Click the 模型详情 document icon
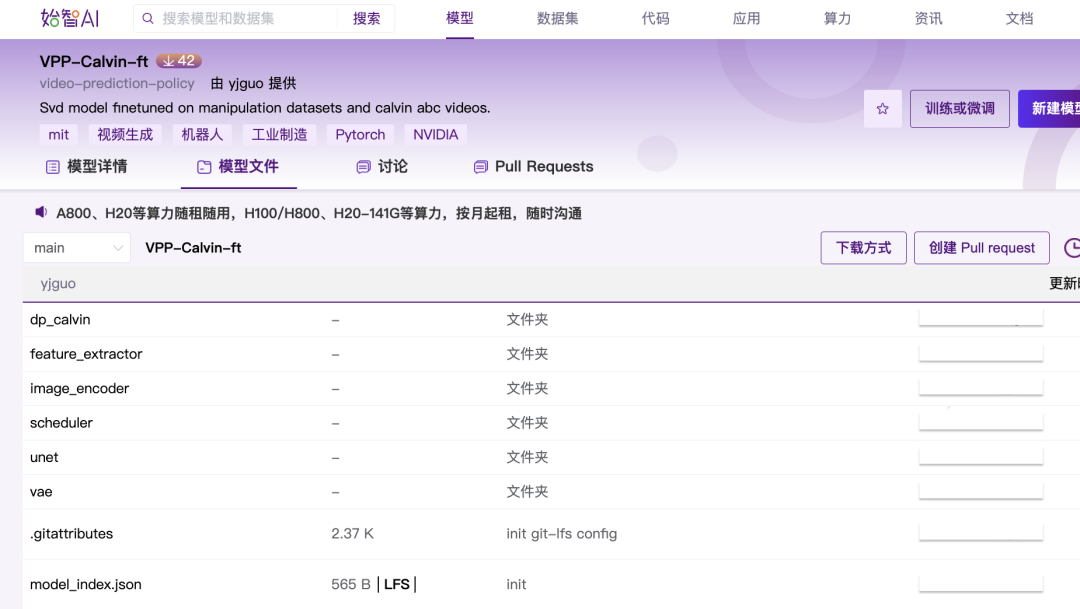Viewport: 1080px width, 609px height. click(x=52, y=167)
